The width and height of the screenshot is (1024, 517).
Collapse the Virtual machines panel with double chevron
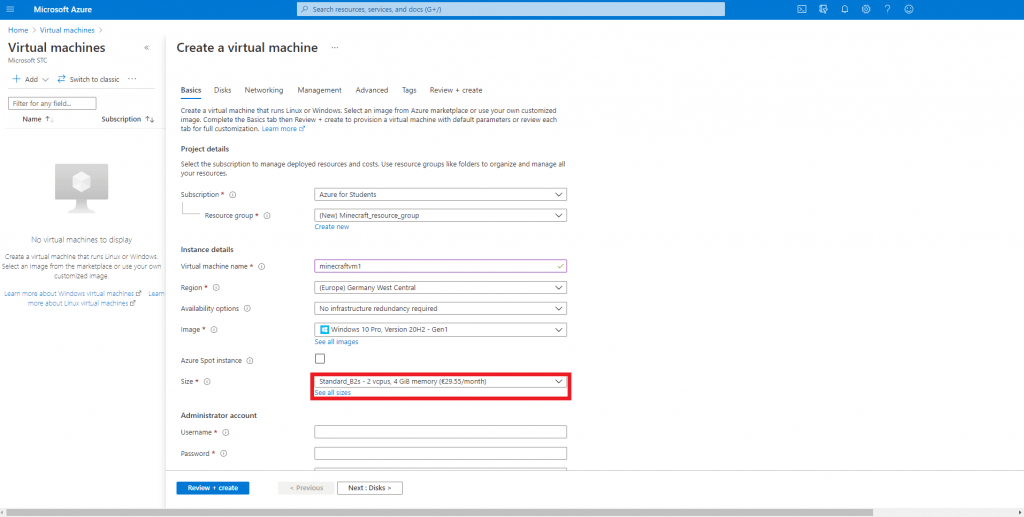coord(147,48)
